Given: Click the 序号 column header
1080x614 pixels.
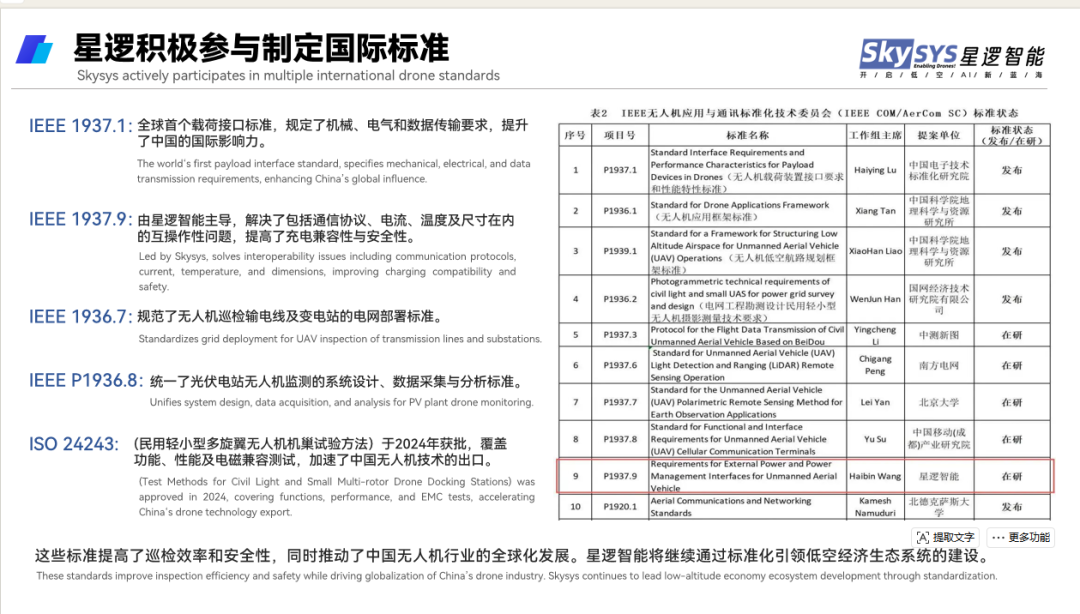Looking at the screenshot, I should pos(574,135).
